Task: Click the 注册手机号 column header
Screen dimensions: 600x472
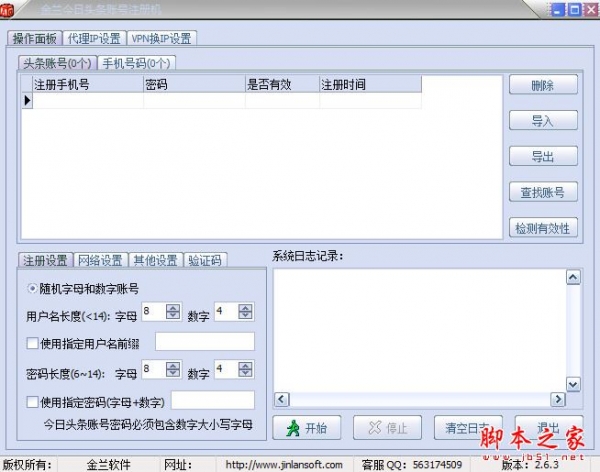Action: pyautogui.click(x=88, y=84)
